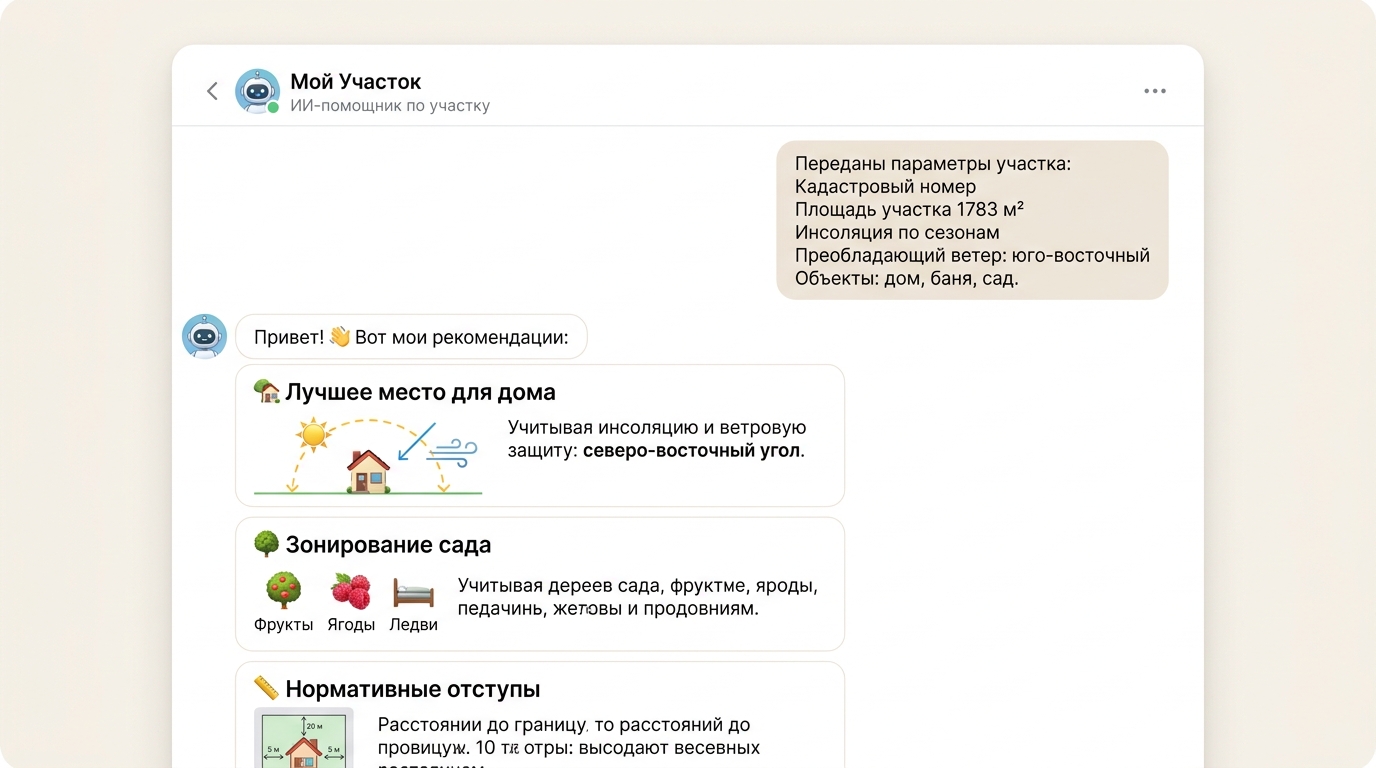Click the line Кадастровый номер

pyautogui.click(x=885, y=186)
